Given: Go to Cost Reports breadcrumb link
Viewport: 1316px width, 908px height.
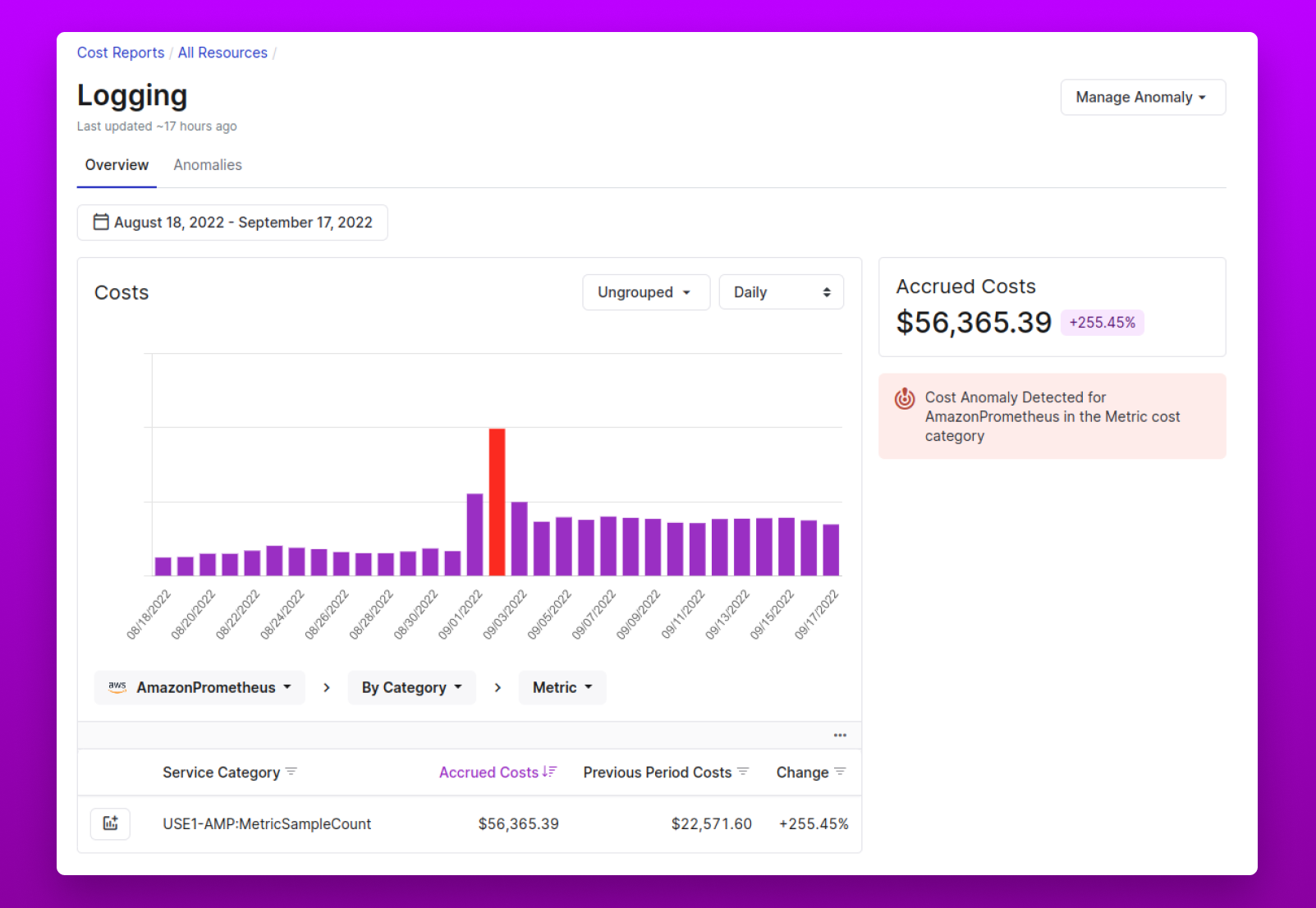Looking at the screenshot, I should tap(121, 53).
